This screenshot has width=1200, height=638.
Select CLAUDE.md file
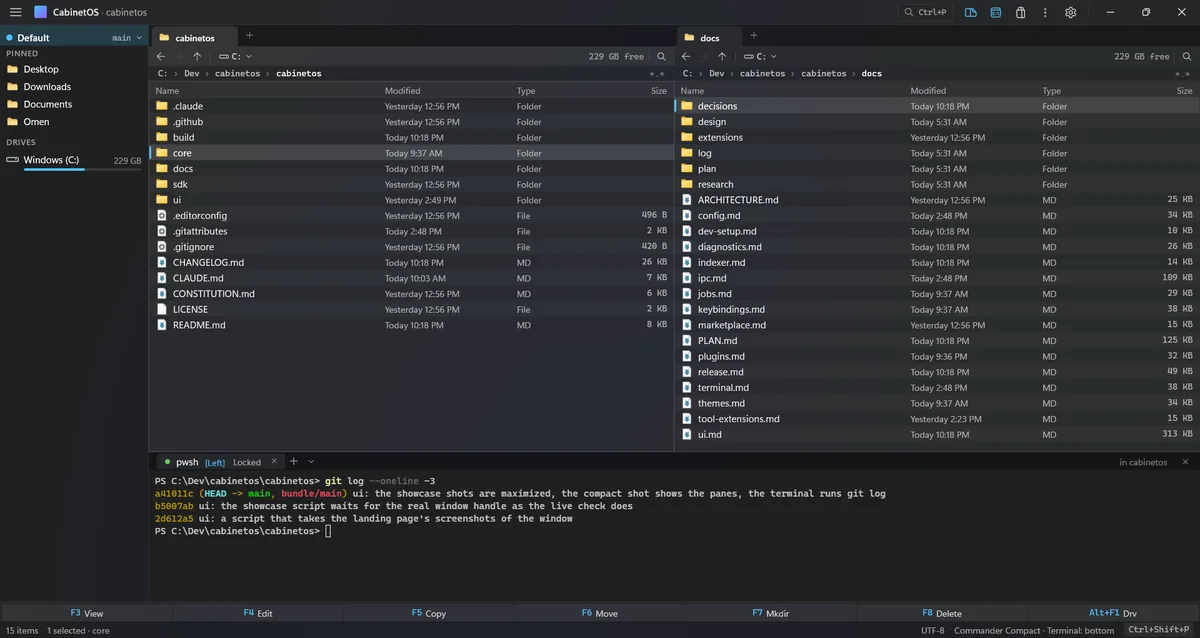pos(412,278)
